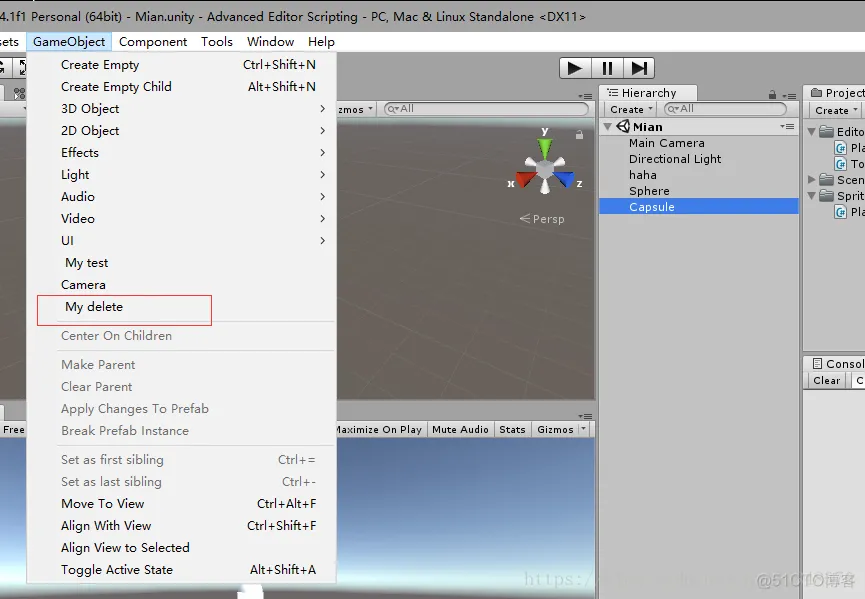Screen dimensions: 865x599
Task: Select Directional Light in Hierarchy
Action: (699, 159)
